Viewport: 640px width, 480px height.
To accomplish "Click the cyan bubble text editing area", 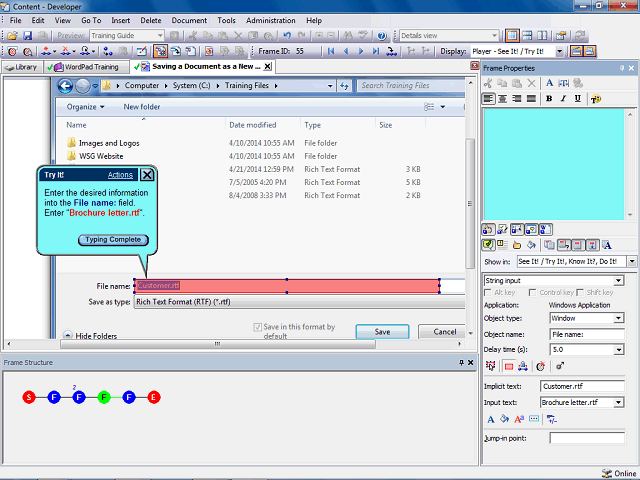I will (554, 164).
